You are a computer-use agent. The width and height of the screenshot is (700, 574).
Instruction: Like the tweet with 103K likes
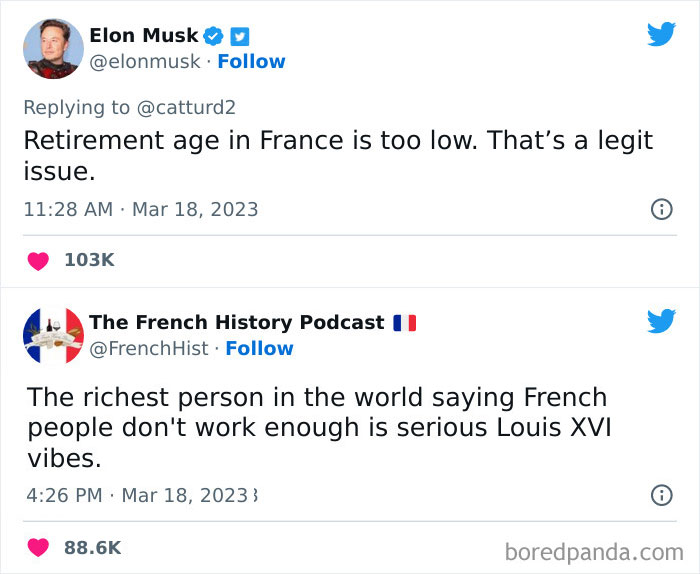coord(38,260)
